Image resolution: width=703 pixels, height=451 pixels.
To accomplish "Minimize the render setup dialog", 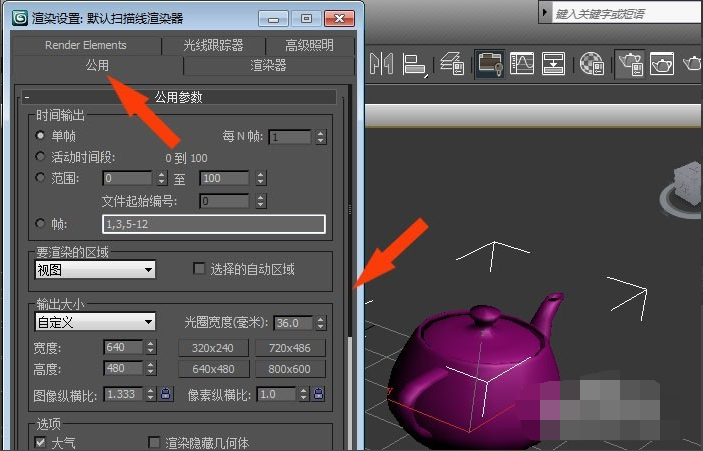I will pyautogui.click(x=273, y=18).
